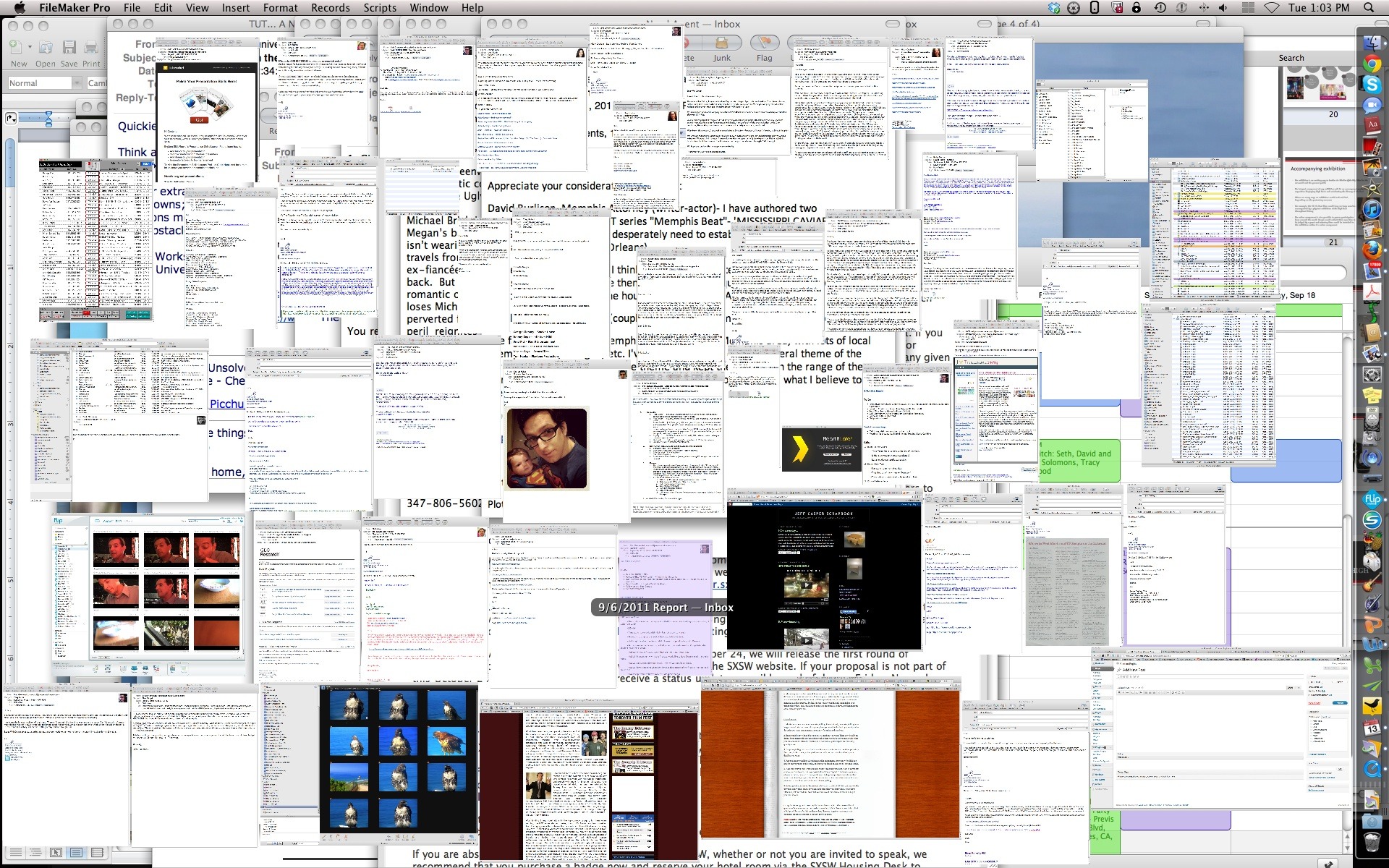1389x868 pixels.
Task: Open the tab stop type selector
Action: (x=10, y=118)
